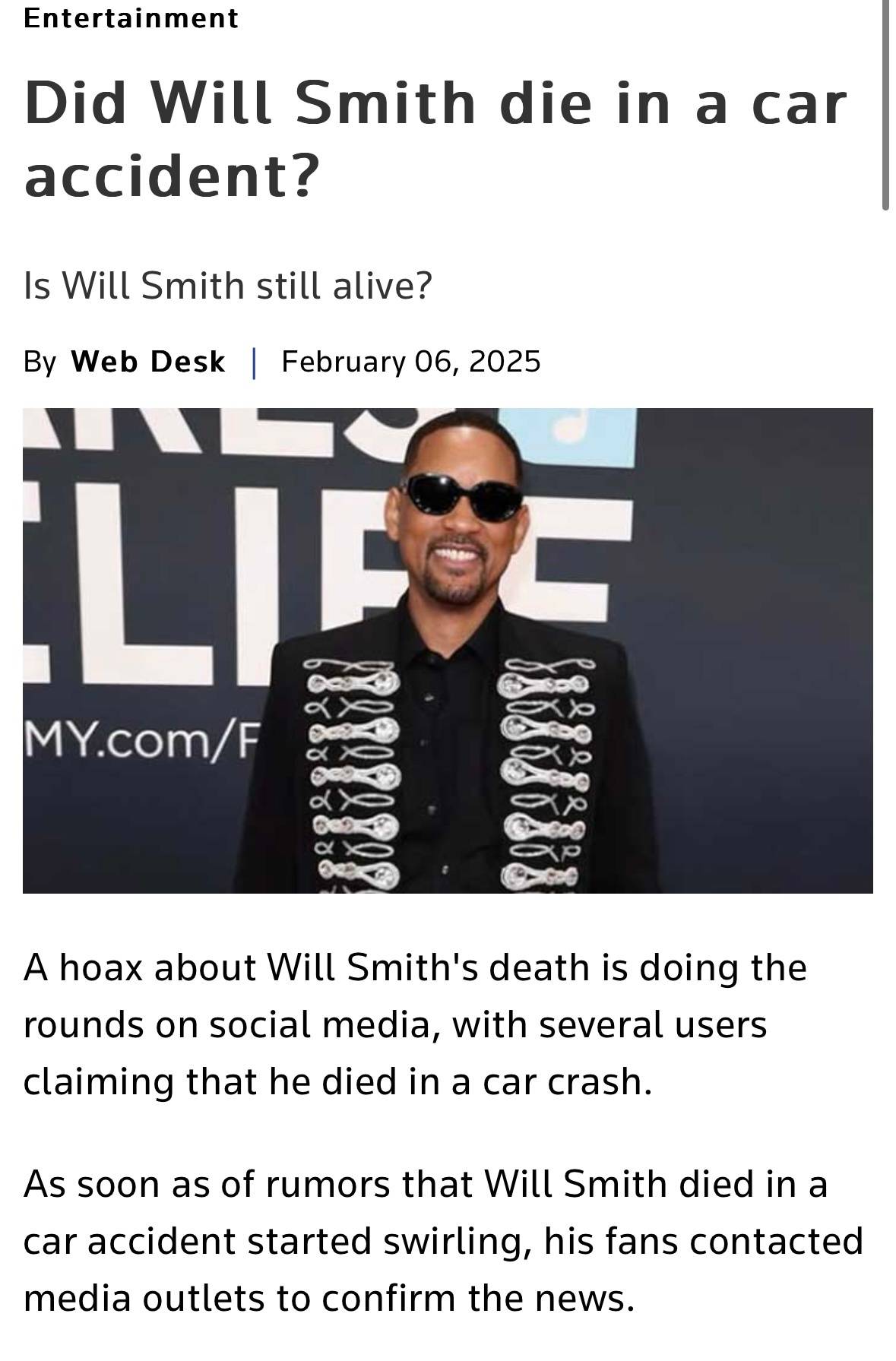Click the dark sunglasses in the photo
896x1361 pixels.
tap(461, 497)
